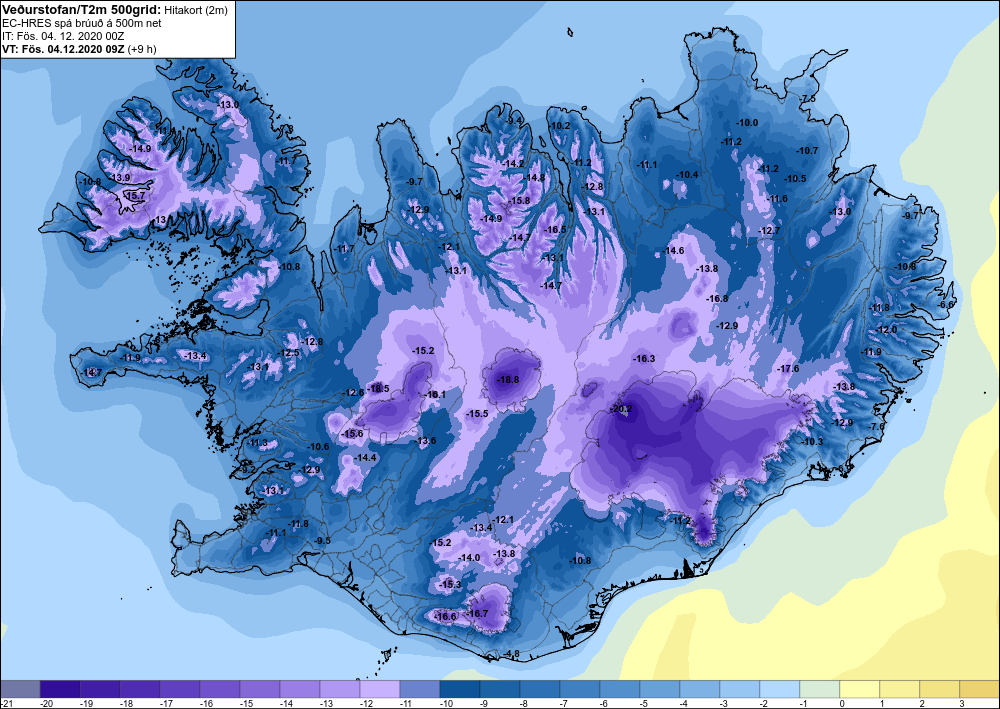Click the -14.8 temperature value on the map
This screenshot has height=709, width=1000.
tap(535, 177)
